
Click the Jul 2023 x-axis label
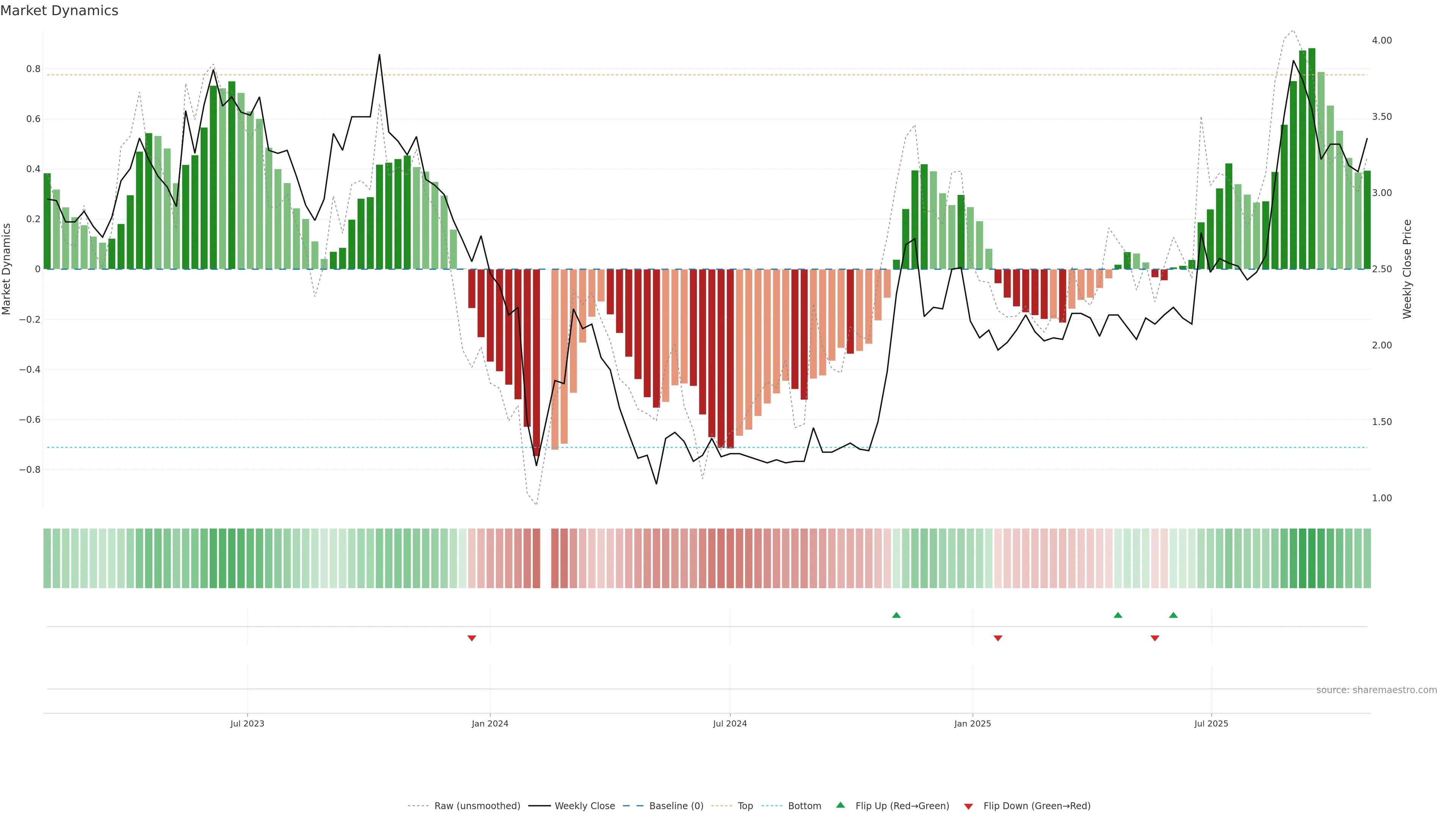pos(247,723)
